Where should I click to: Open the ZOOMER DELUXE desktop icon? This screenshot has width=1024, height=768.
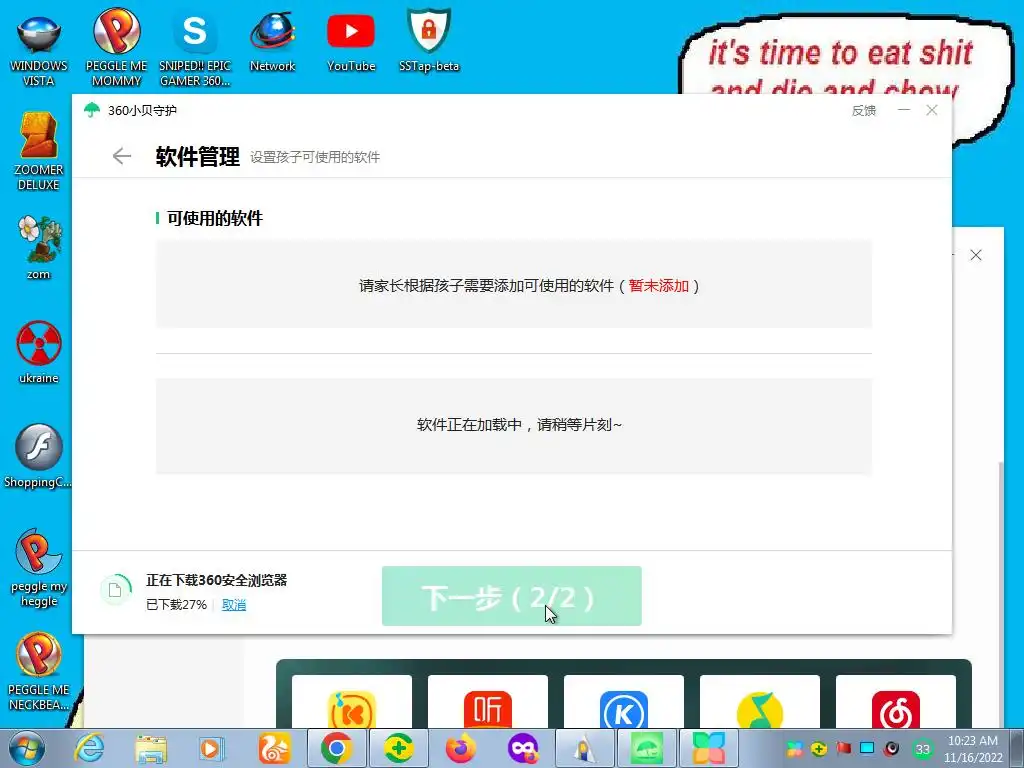(x=39, y=152)
